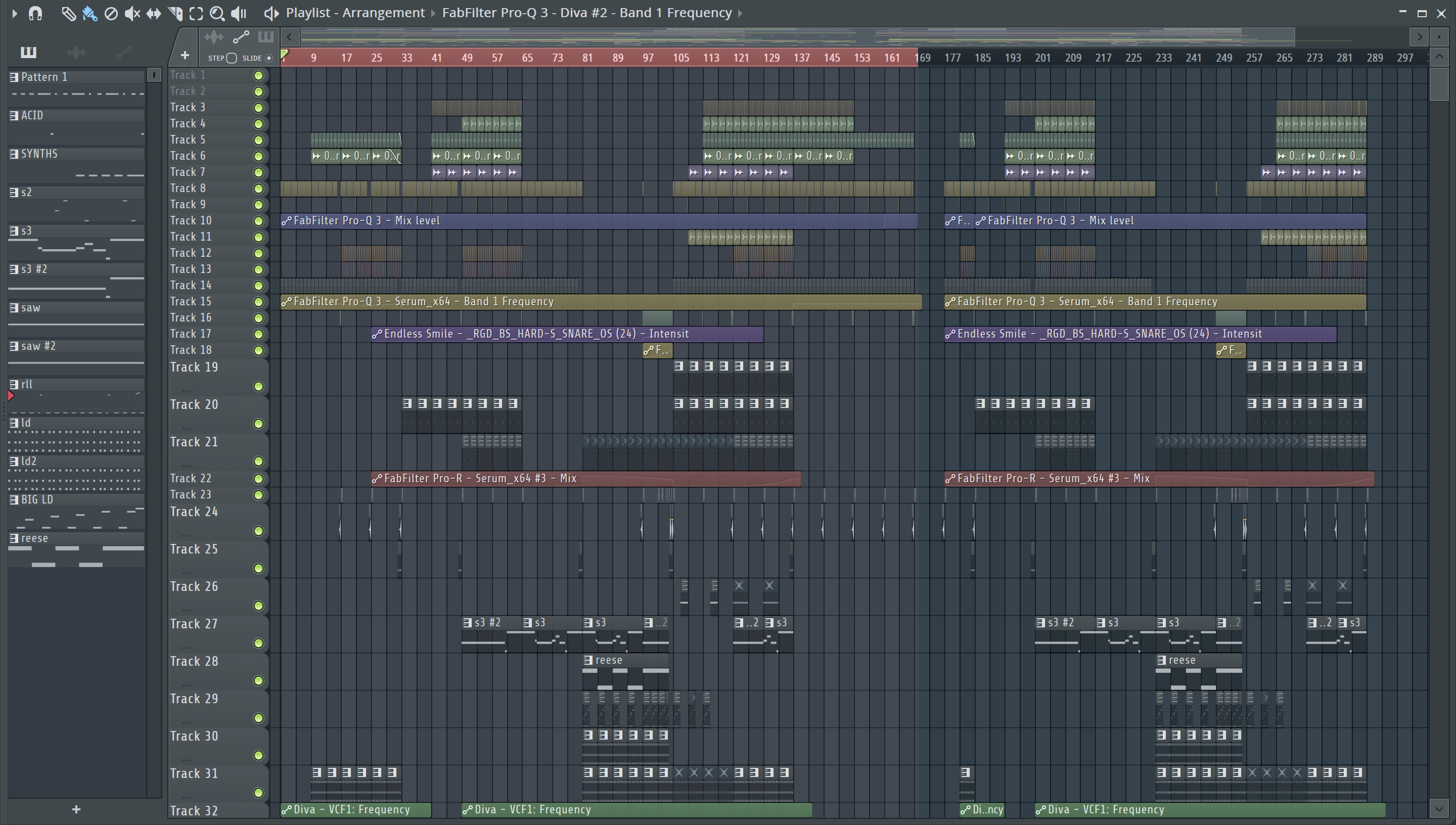1456x825 pixels.
Task: Select first Diva VCF1 Frequency clip on Track 32
Action: coord(356,810)
